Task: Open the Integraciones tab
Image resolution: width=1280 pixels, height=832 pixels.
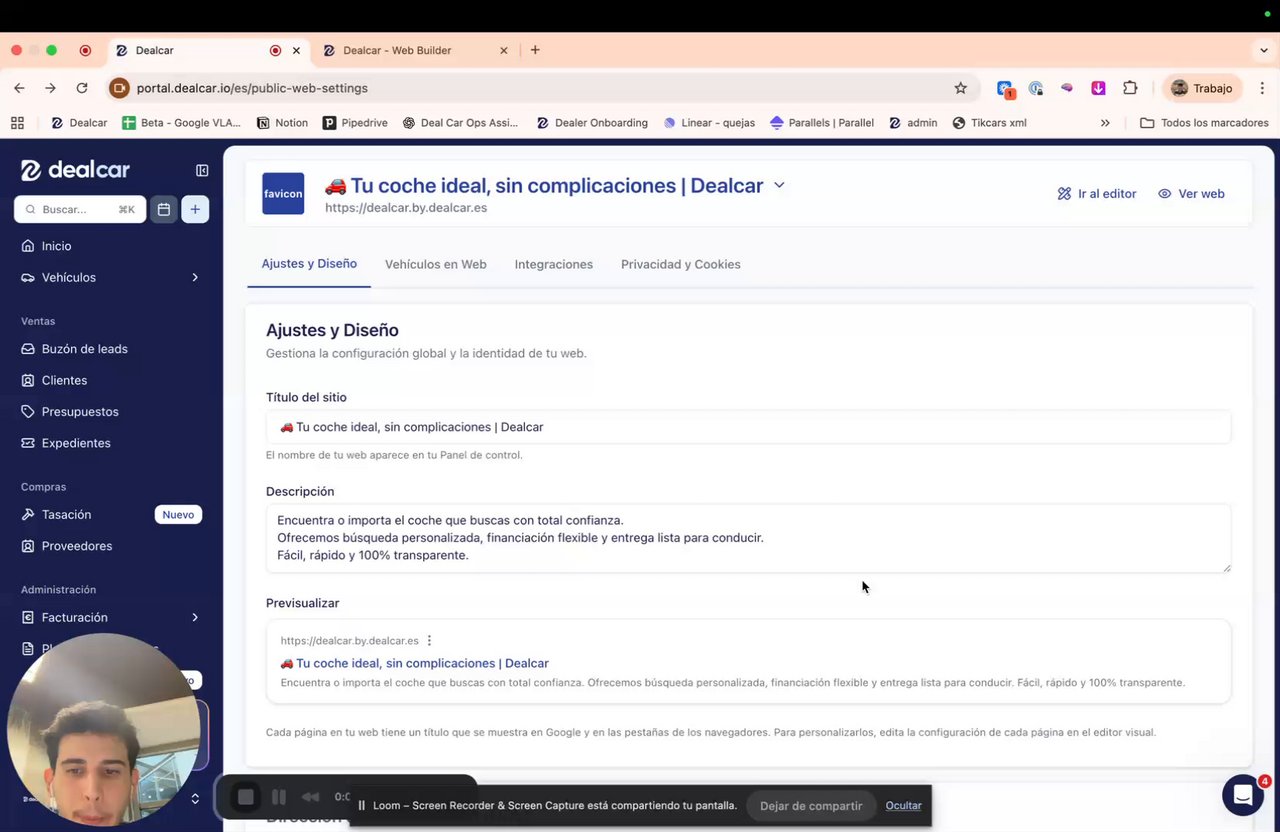Action: [x=554, y=265]
